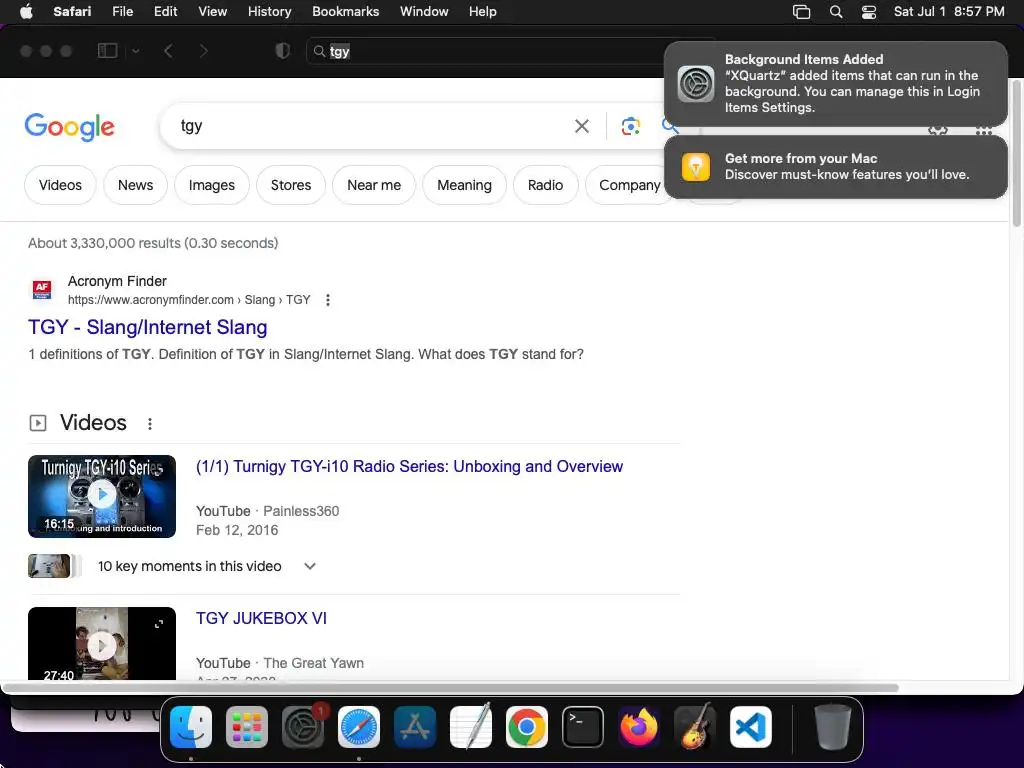This screenshot has height=768, width=1024.
Task: Open Firefox from the dock
Action: (639, 727)
